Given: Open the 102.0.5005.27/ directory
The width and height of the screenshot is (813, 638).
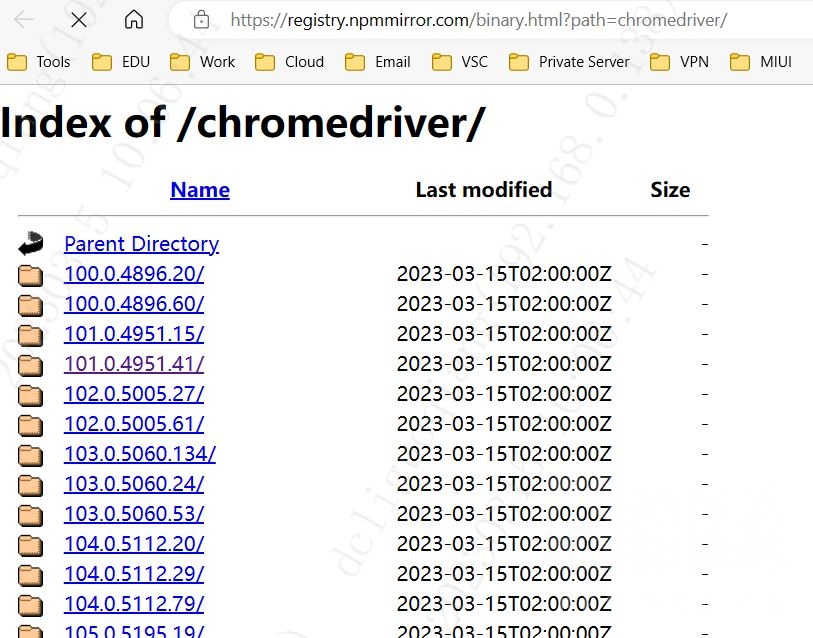Looking at the screenshot, I should tap(134, 394).
